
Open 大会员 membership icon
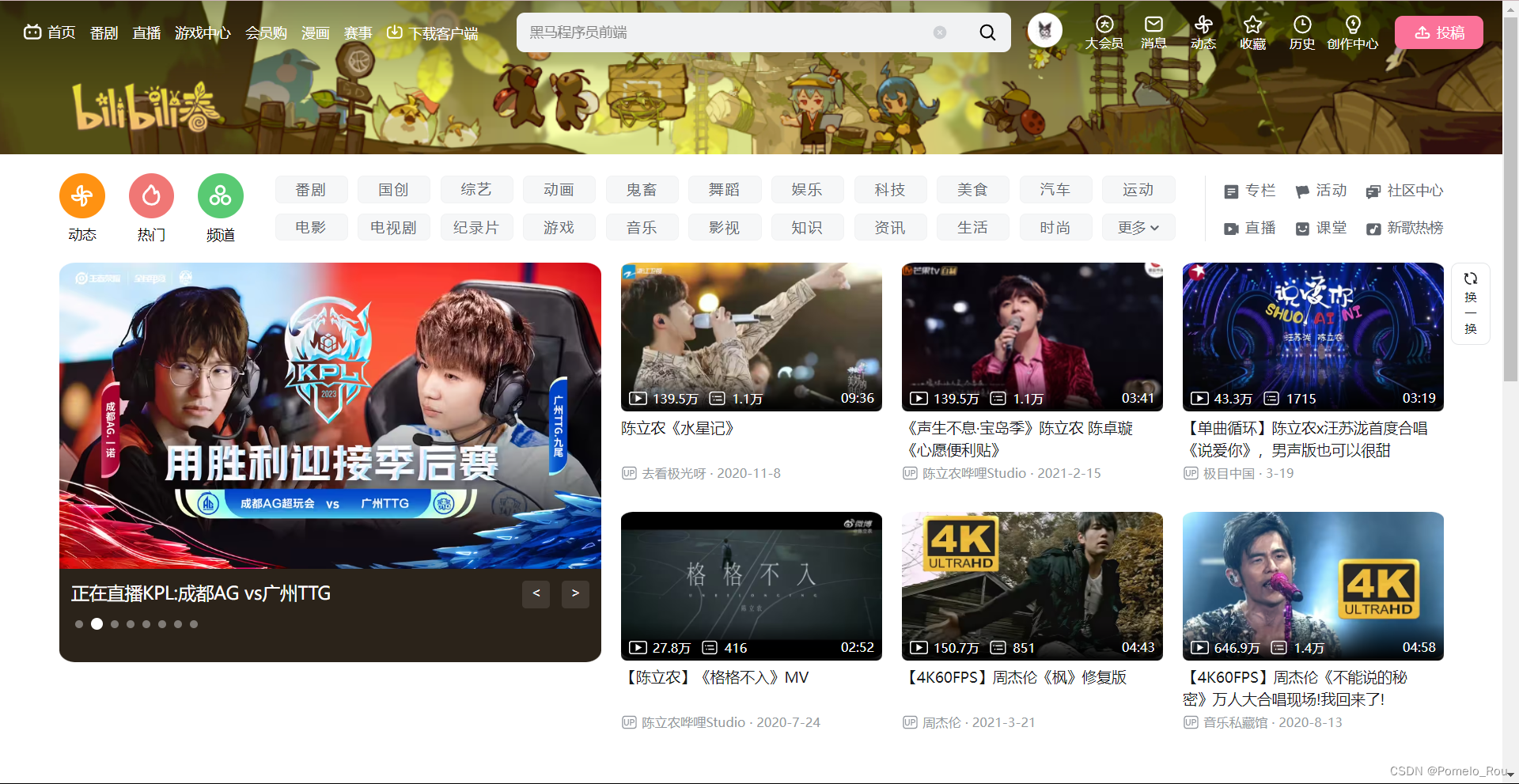point(1104,32)
